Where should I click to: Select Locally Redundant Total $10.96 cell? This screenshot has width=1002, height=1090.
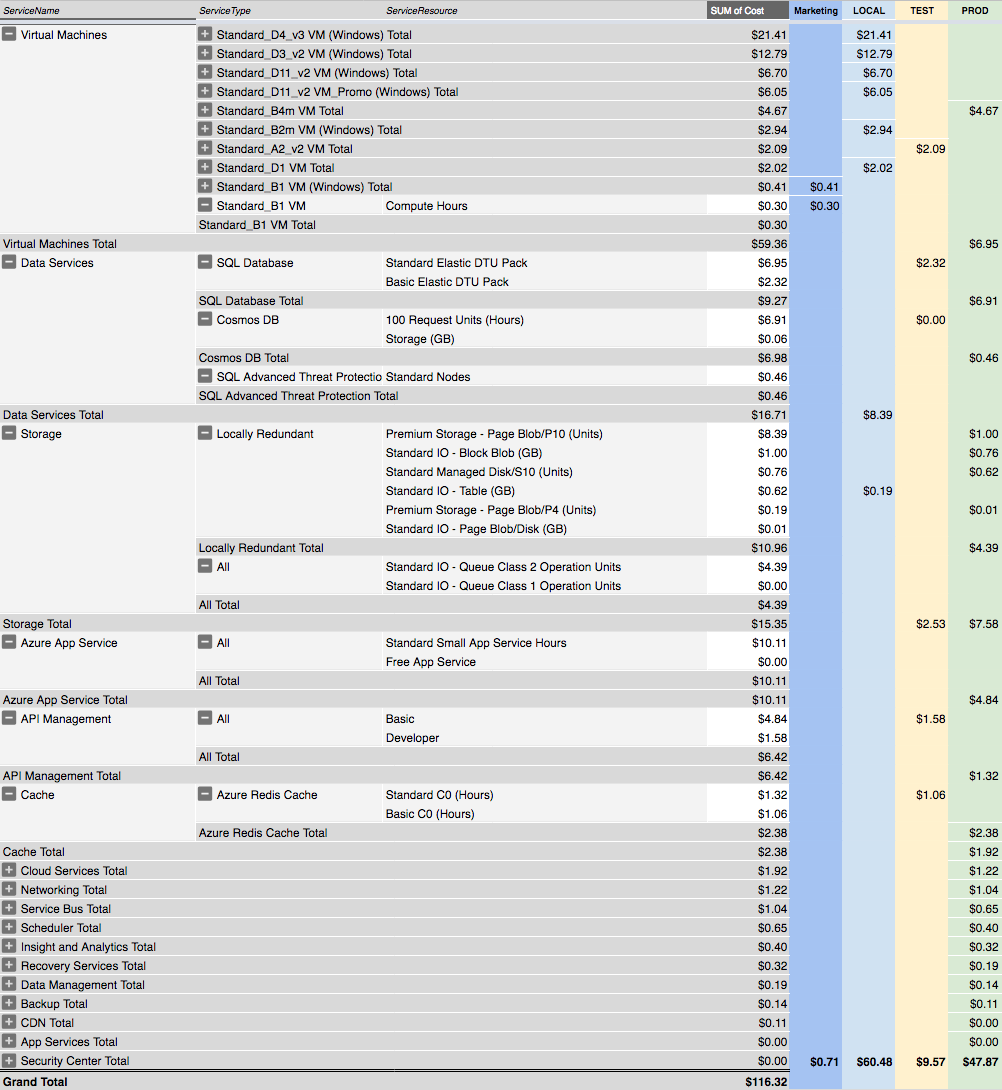click(748, 548)
